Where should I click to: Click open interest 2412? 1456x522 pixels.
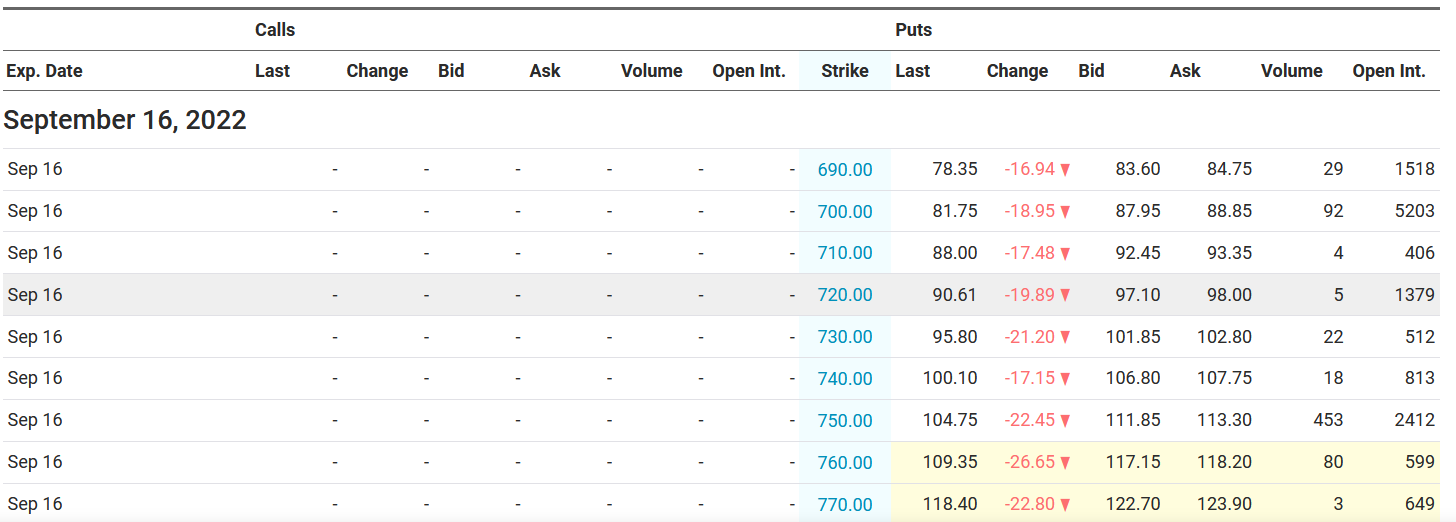click(1415, 420)
